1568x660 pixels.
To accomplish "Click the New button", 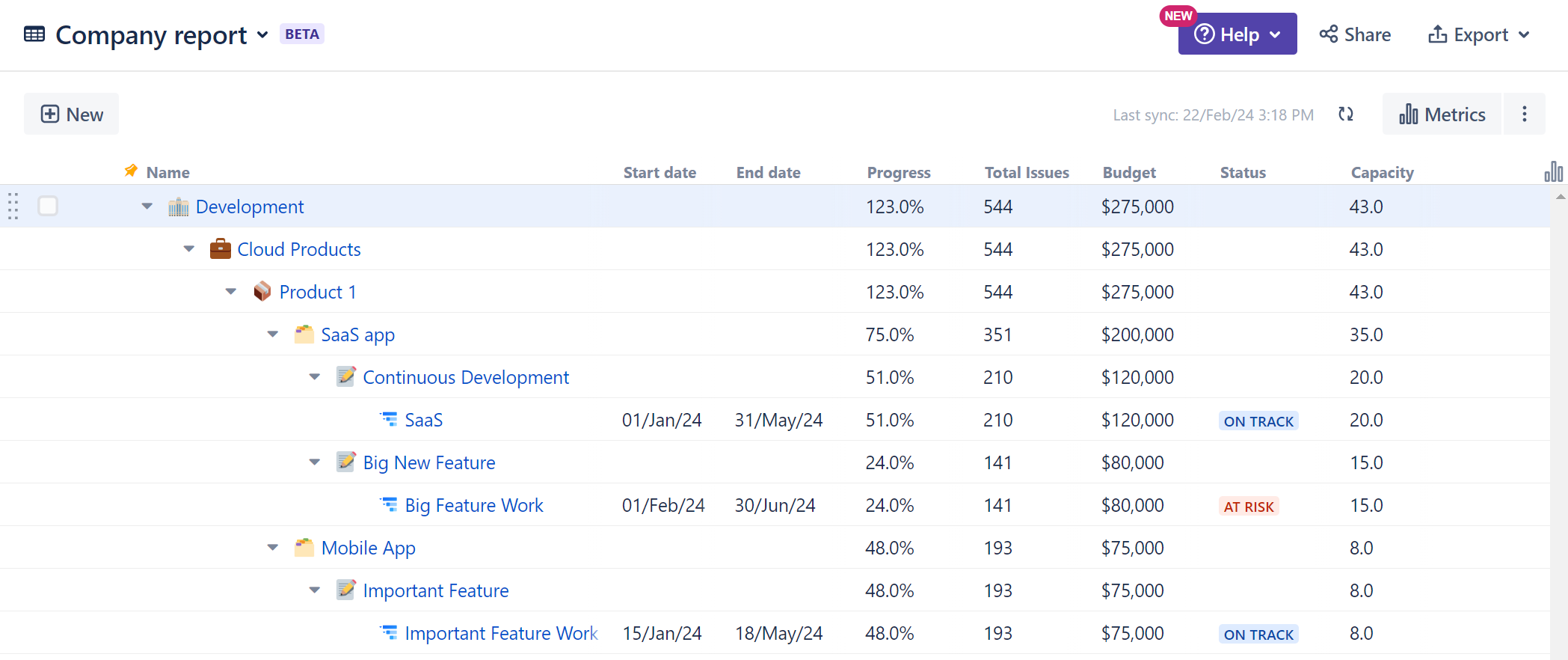I will (x=72, y=114).
